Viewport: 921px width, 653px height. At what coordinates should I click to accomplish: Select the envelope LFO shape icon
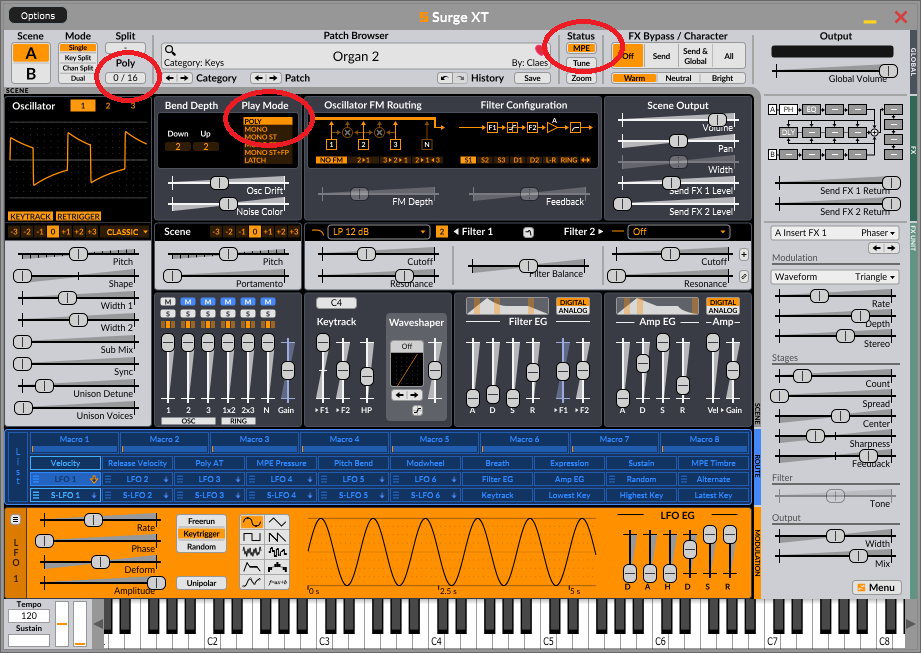252,567
